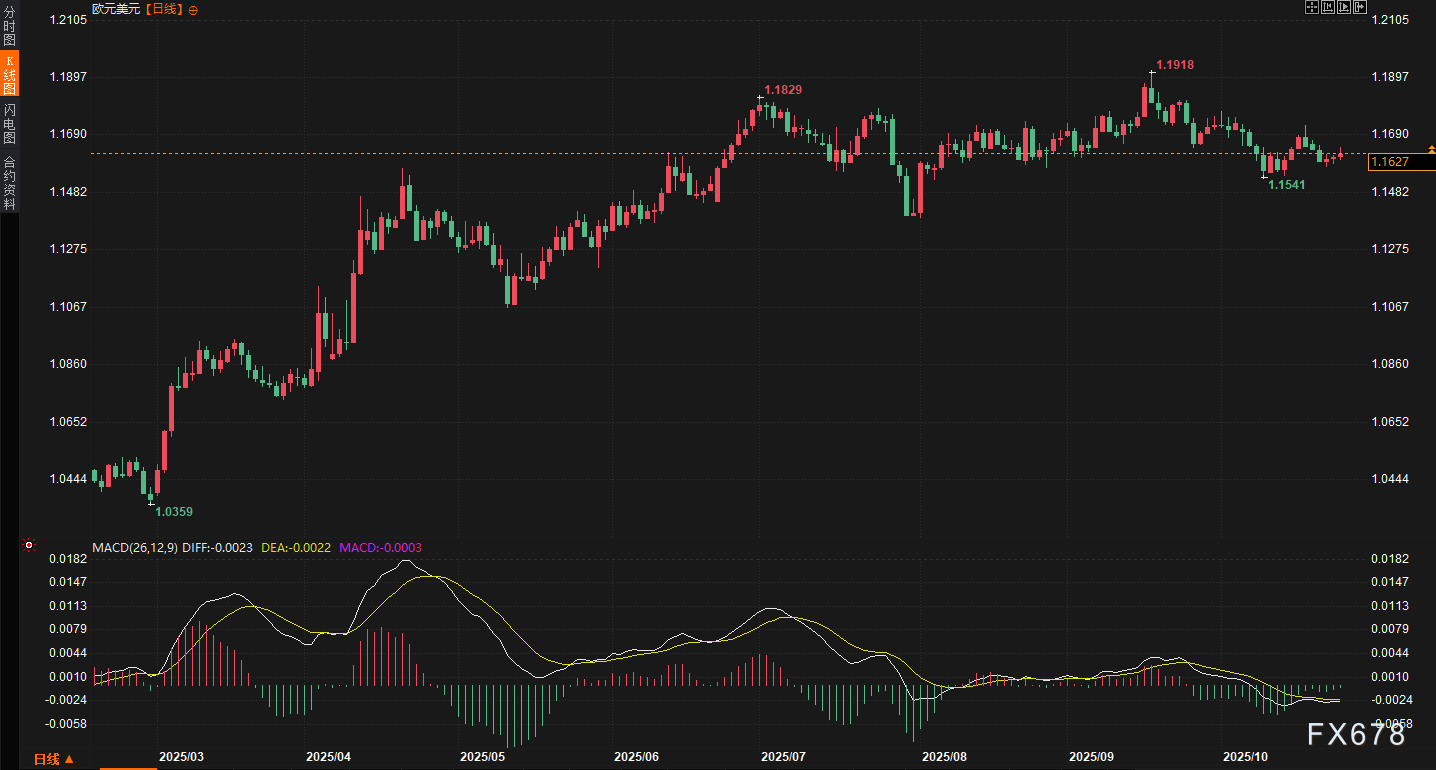The height and width of the screenshot is (770, 1436).
Task: Click the 1.0359 low price marker
Action: pyautogui.click(x=173, y=511)
